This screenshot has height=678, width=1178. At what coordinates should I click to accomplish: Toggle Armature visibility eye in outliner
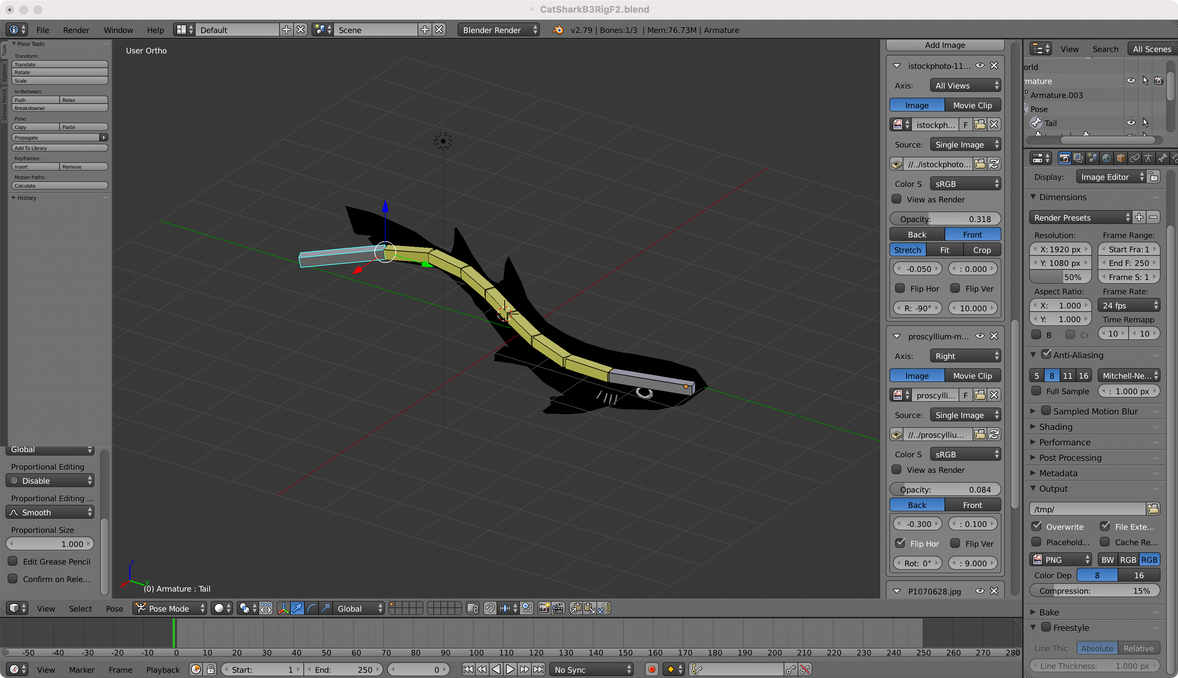pyautogui.click(x=1131, y=81)
